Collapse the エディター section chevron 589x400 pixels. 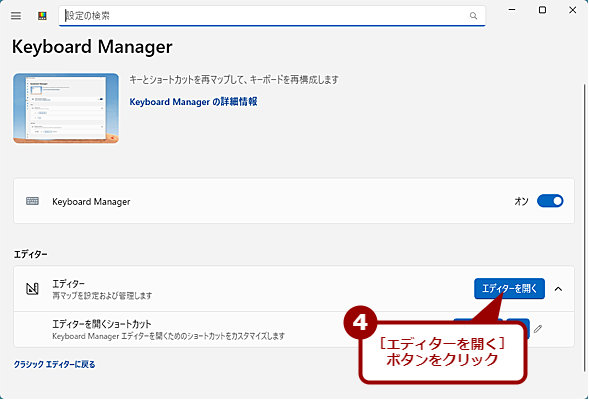tap(558, 289)
